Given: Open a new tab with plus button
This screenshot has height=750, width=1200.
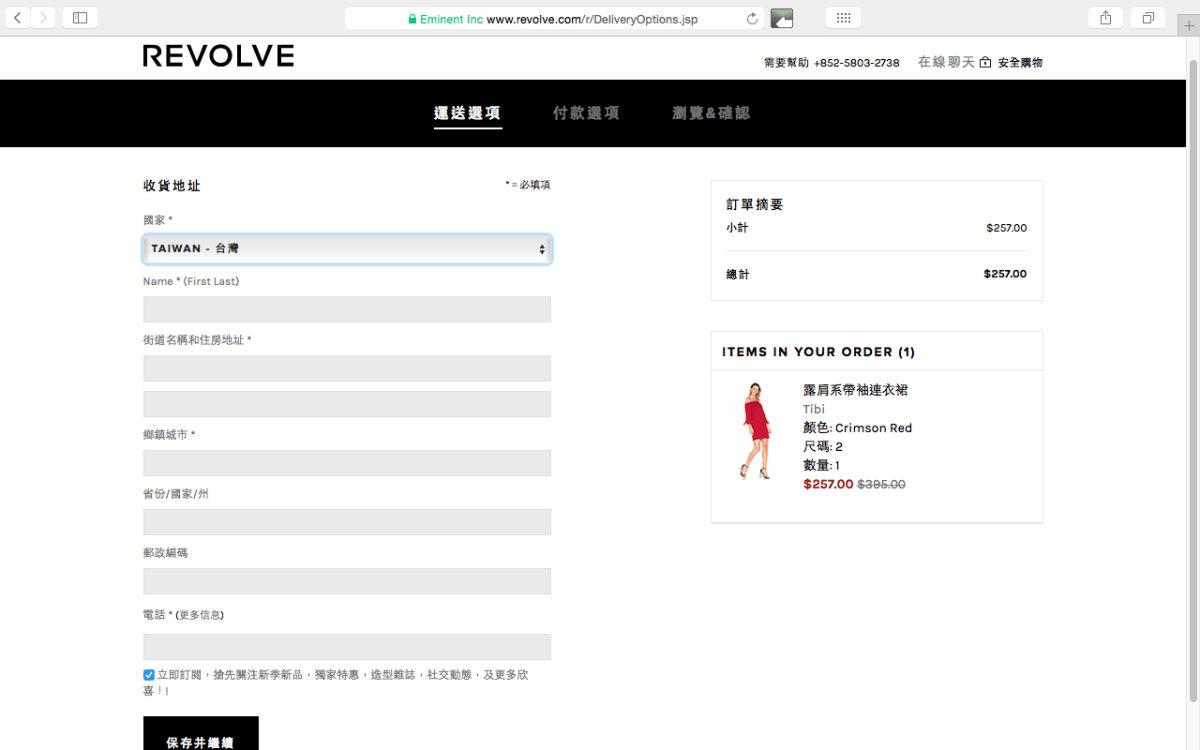Looking at the screenshot, I should (x=1188, y=24).
